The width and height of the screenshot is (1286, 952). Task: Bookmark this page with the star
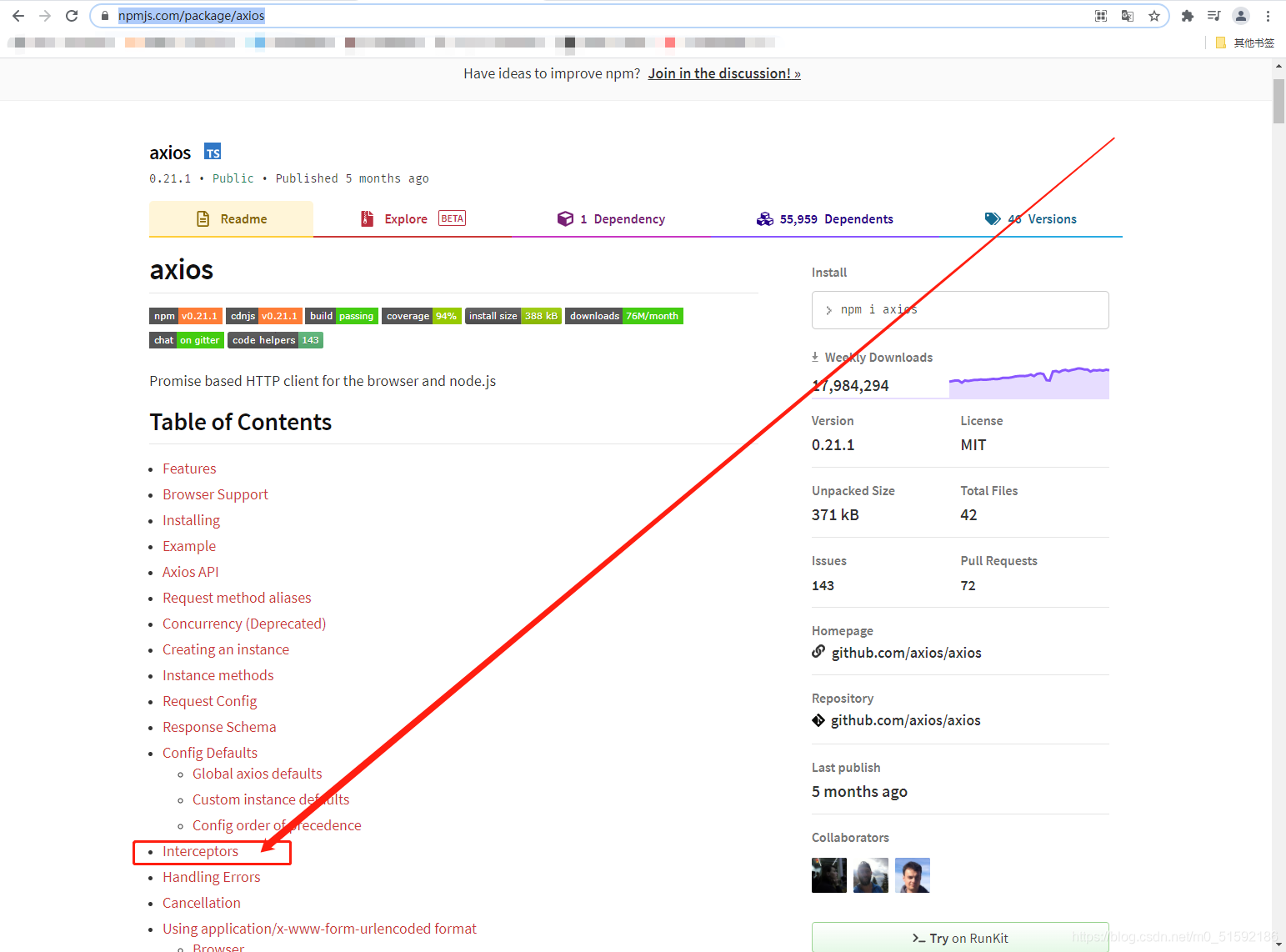1154,16
